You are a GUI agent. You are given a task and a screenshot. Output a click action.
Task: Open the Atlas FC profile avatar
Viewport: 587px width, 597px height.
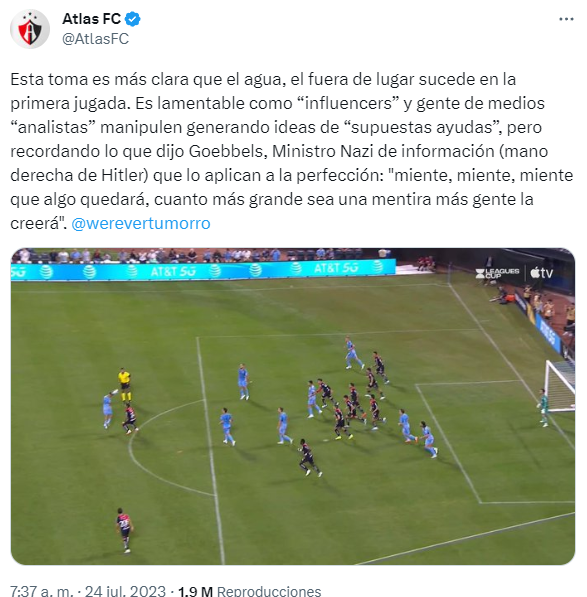[x=30, y=29]
